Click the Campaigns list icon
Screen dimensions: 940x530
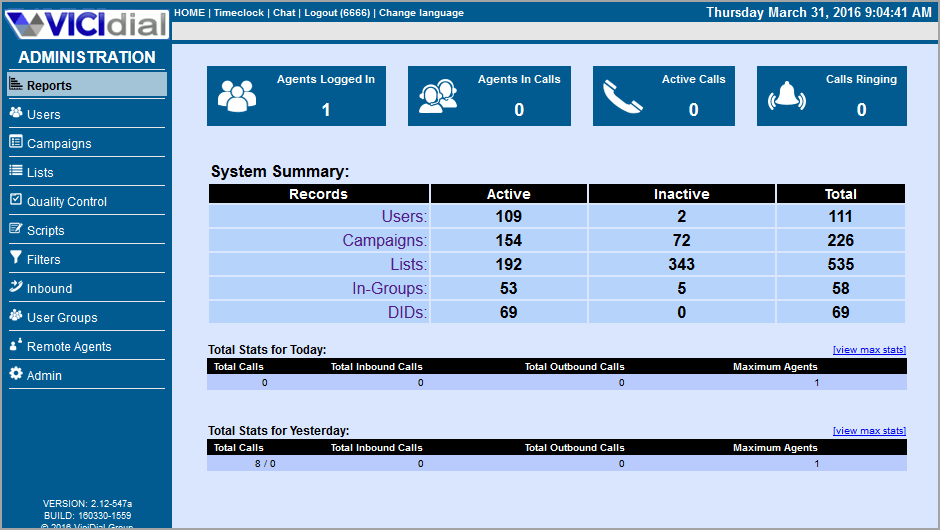tap(16, 142)
